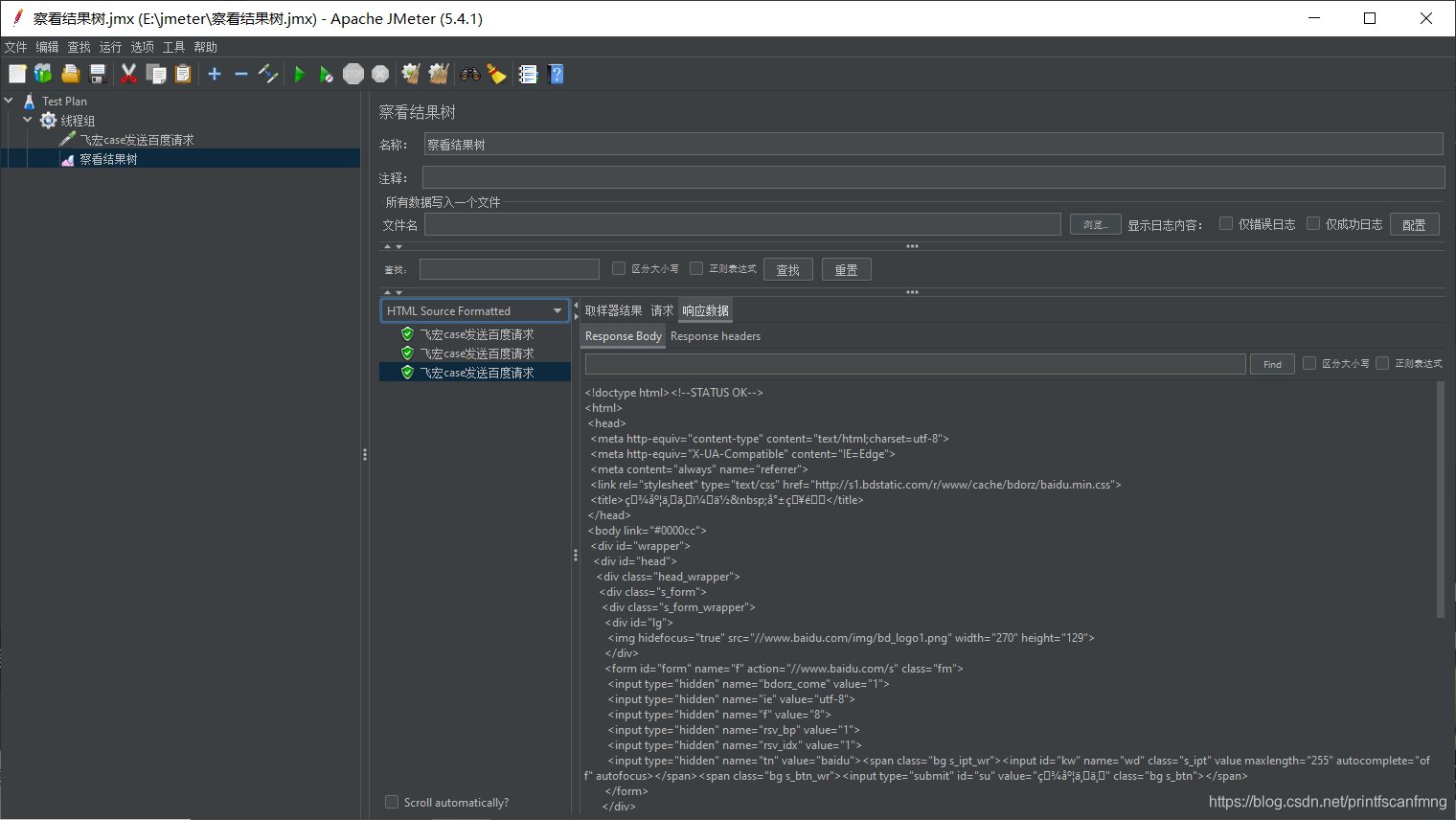The height and width of the screenshot is (820, 1456).
Task: Start the test with green play icon
Action: (300, 74)
